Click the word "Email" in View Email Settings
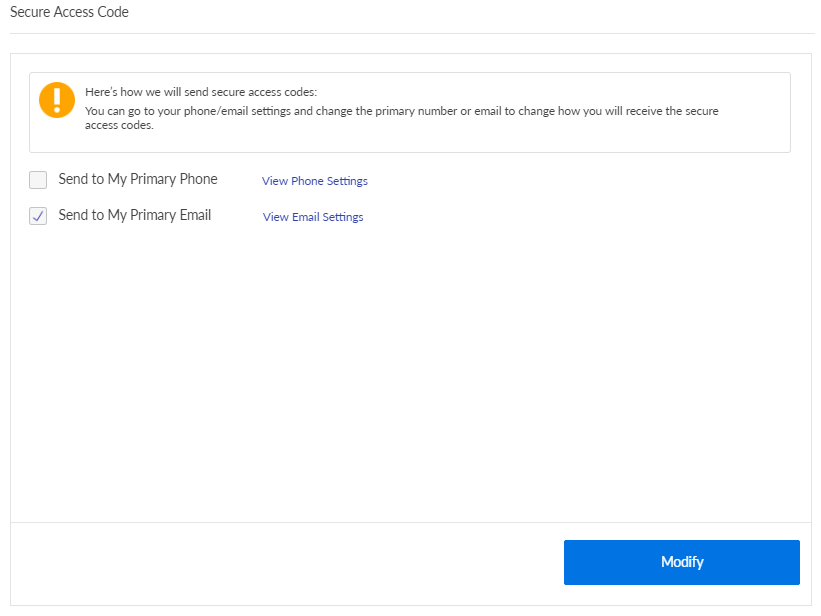821x616 pixels. point(306,217)
